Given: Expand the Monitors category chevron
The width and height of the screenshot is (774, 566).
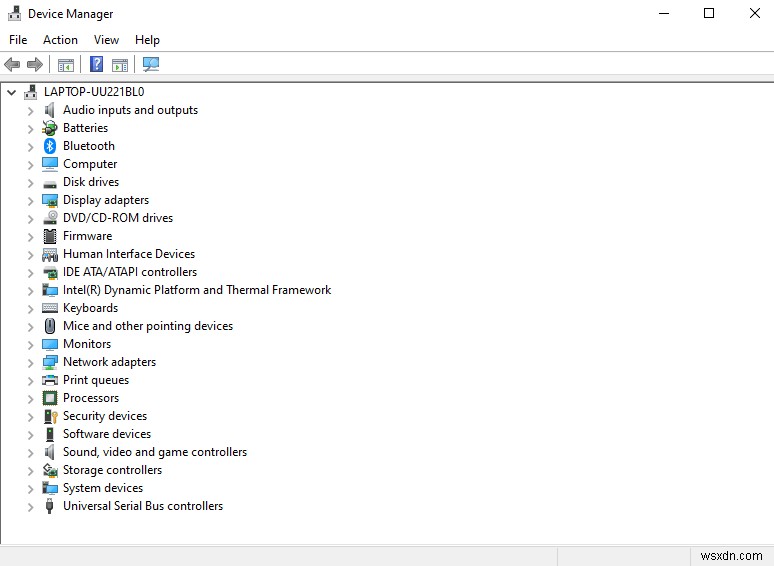Looking at the screenshot, I should (x=31, y=345).
